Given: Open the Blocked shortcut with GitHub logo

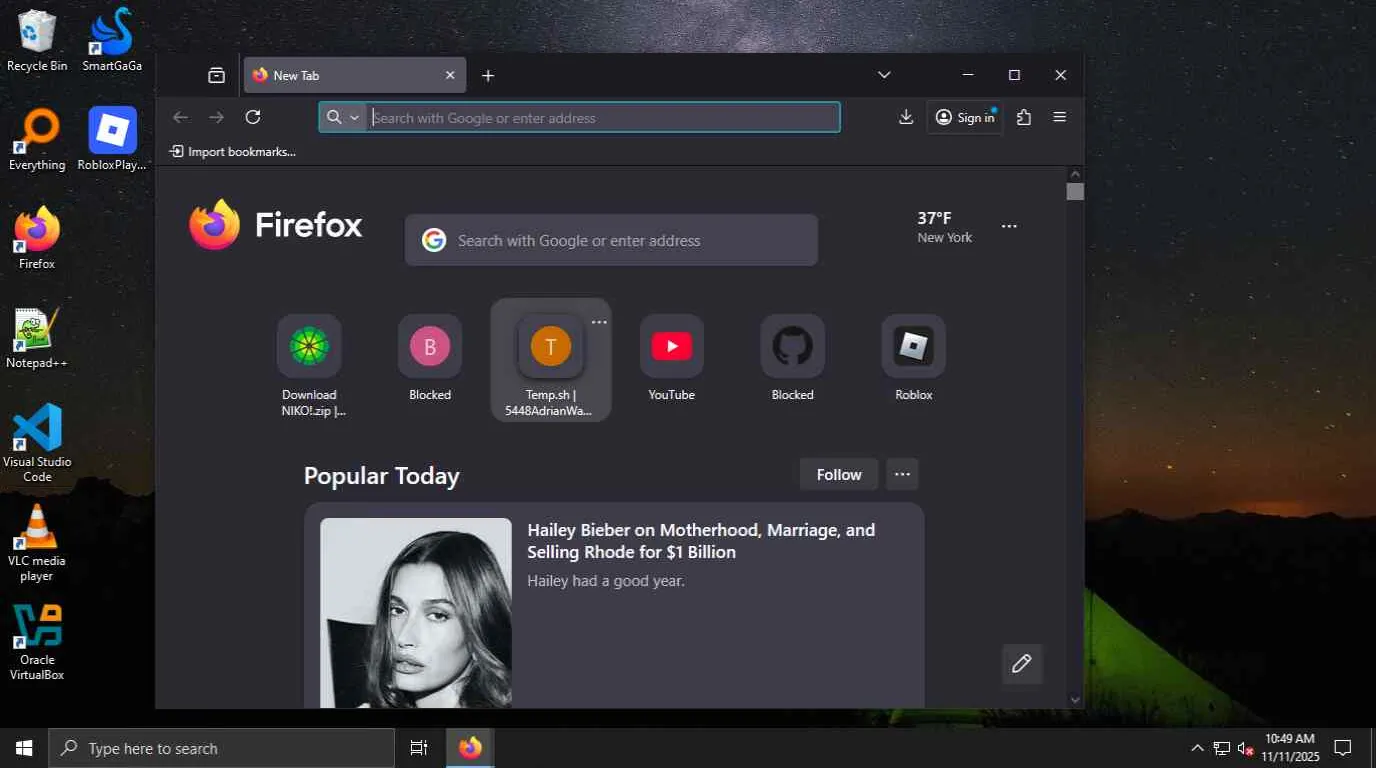Looking at the screenshot, I should coord(792,358).
